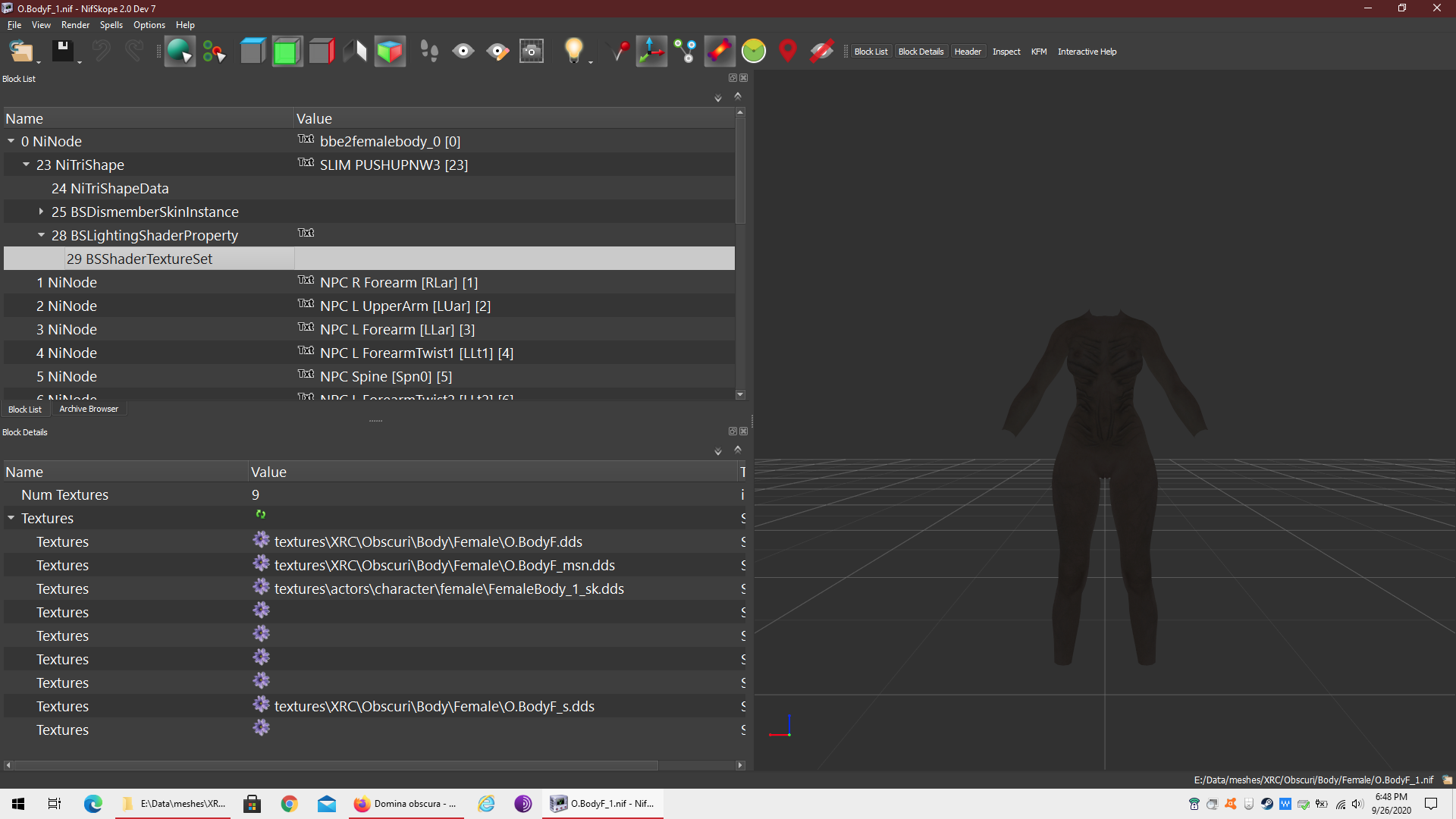1456x819 pixels.
Task: Click the Redo arrow icon
Action: (x=133, y=52)
